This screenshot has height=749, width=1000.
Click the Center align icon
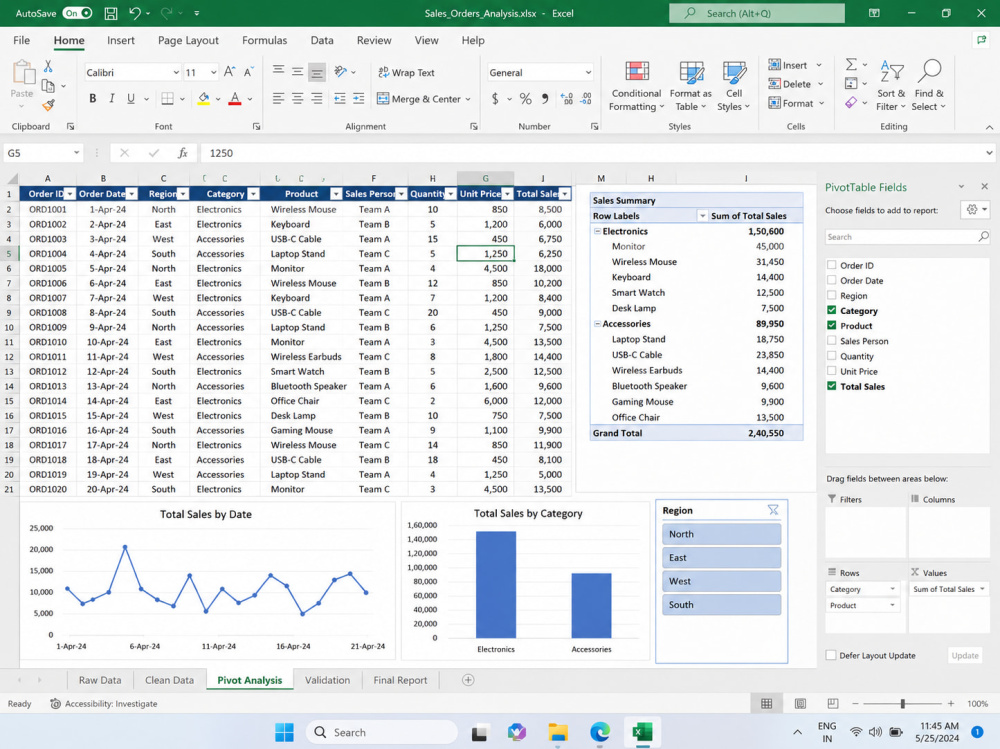coord(297,99)
